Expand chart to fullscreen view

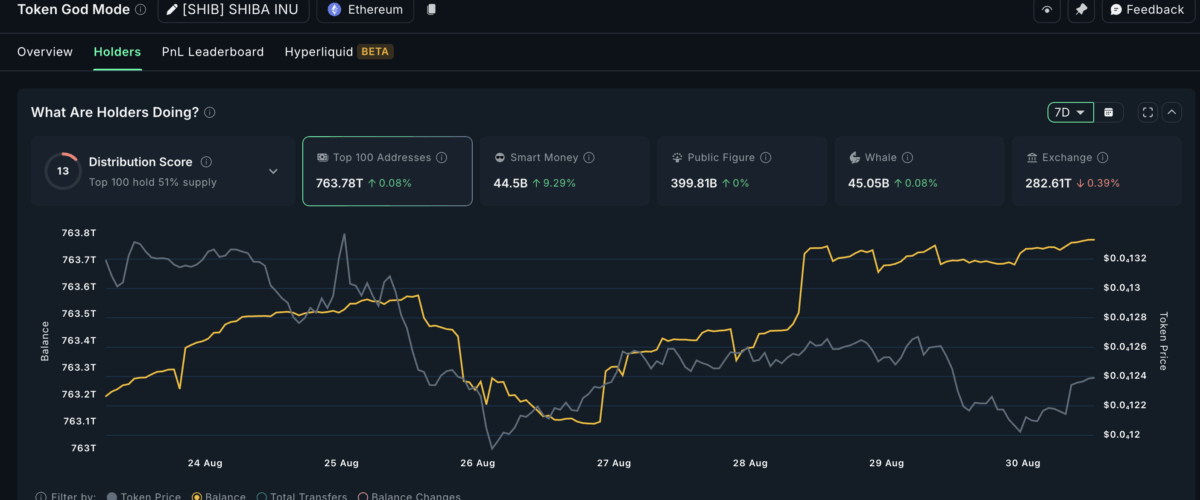pos(1147,113)
